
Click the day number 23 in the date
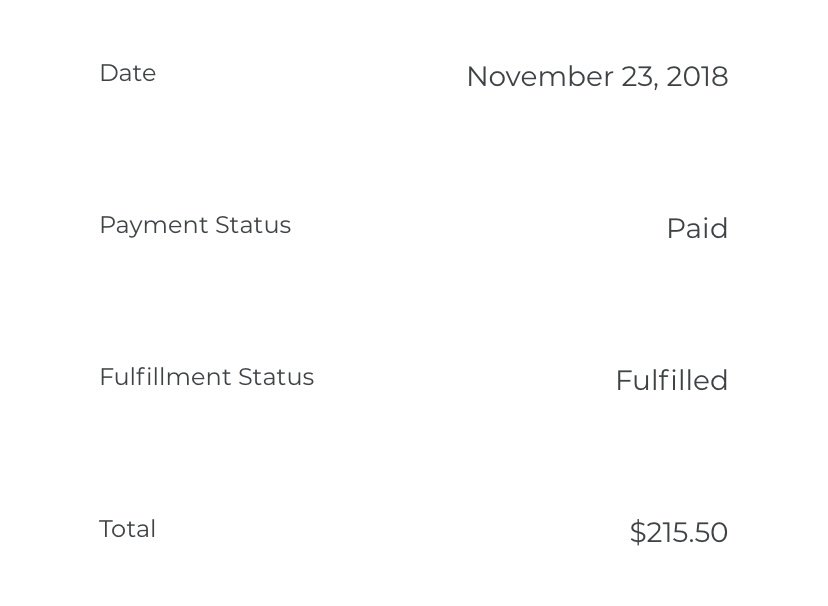pos(638,77)
